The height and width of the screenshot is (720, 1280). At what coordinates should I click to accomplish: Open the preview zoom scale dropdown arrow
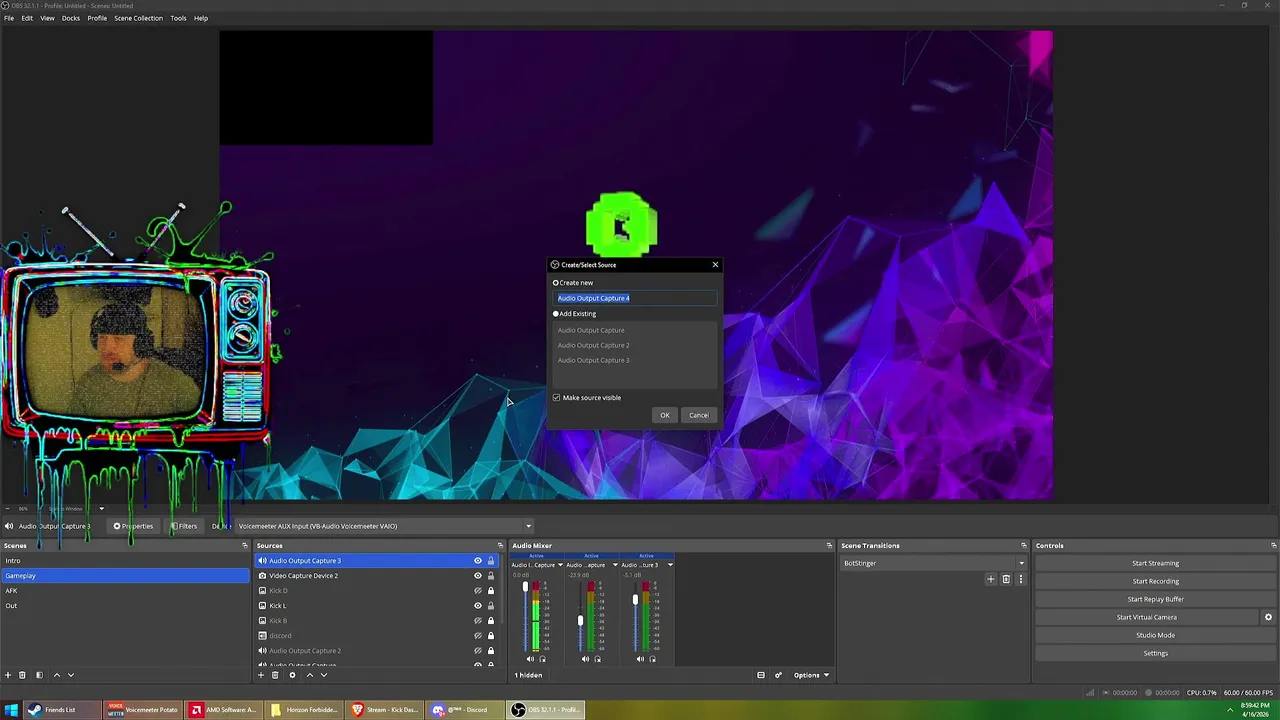(101, 508)
